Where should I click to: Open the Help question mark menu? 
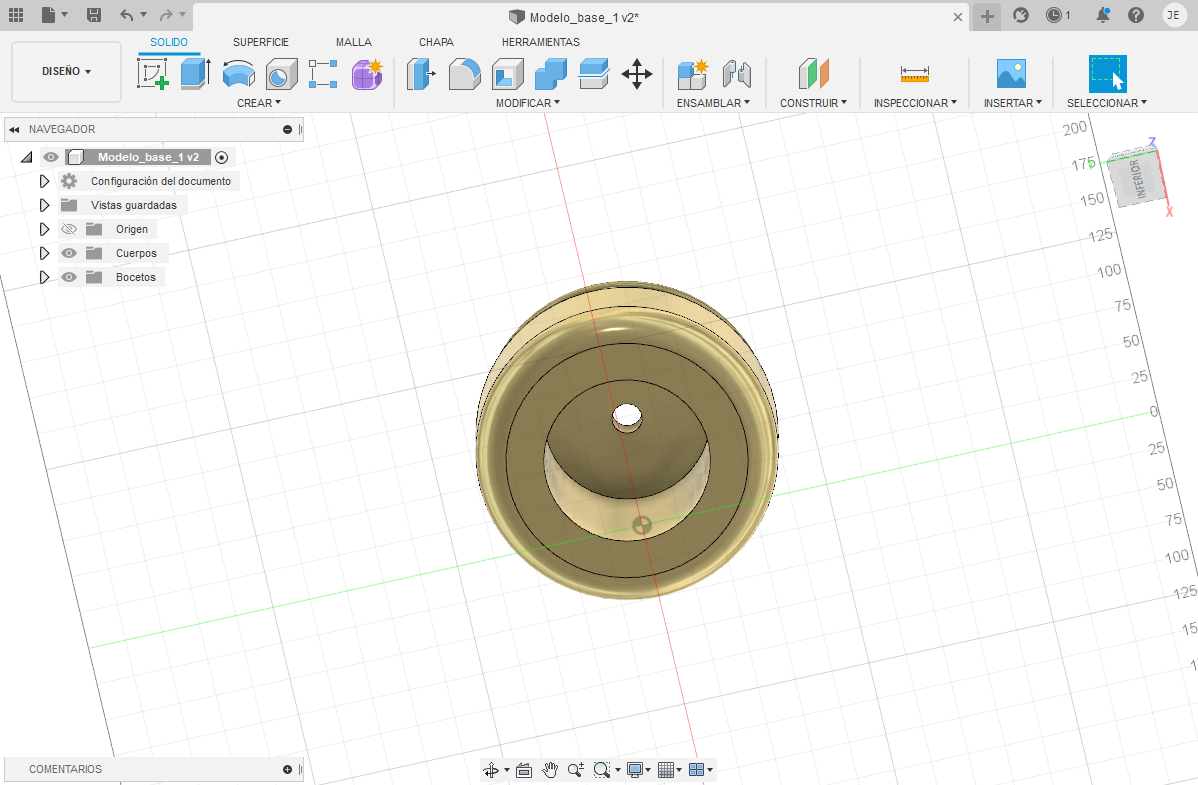coord(1136,15)
